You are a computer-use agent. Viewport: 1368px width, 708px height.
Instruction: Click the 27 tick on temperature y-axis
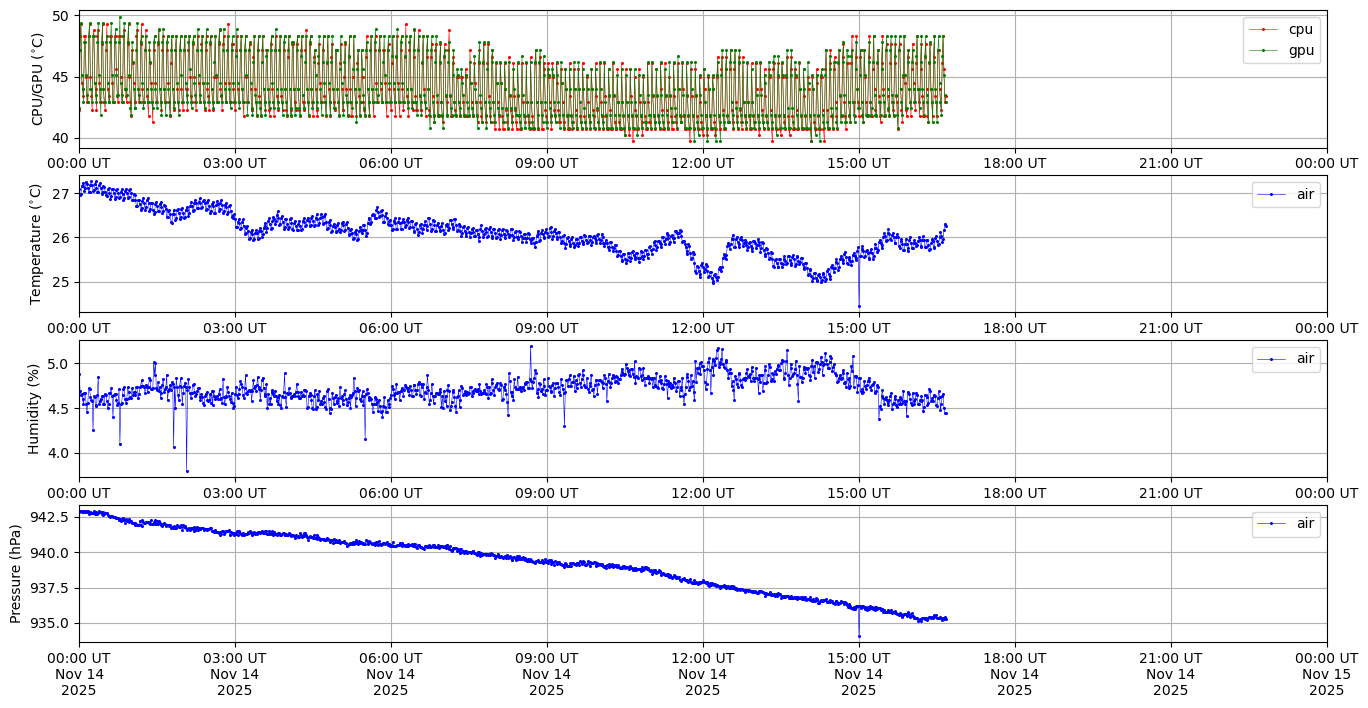point(60,193)
